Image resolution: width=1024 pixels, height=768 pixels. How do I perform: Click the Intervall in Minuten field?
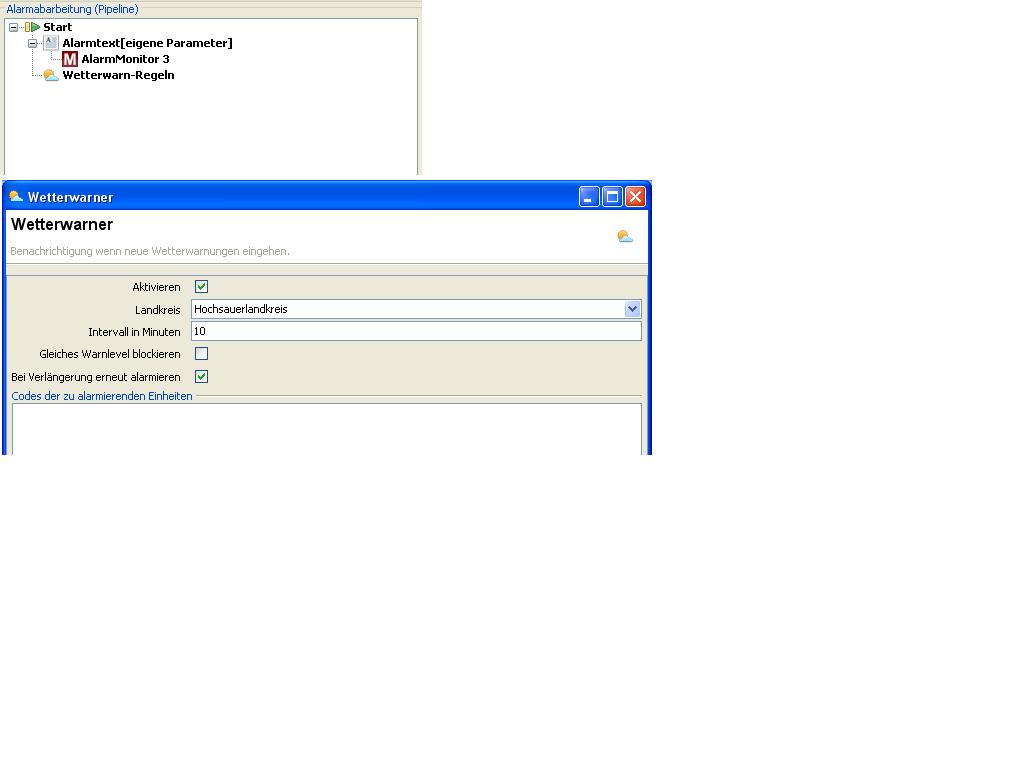coord(415,331)
